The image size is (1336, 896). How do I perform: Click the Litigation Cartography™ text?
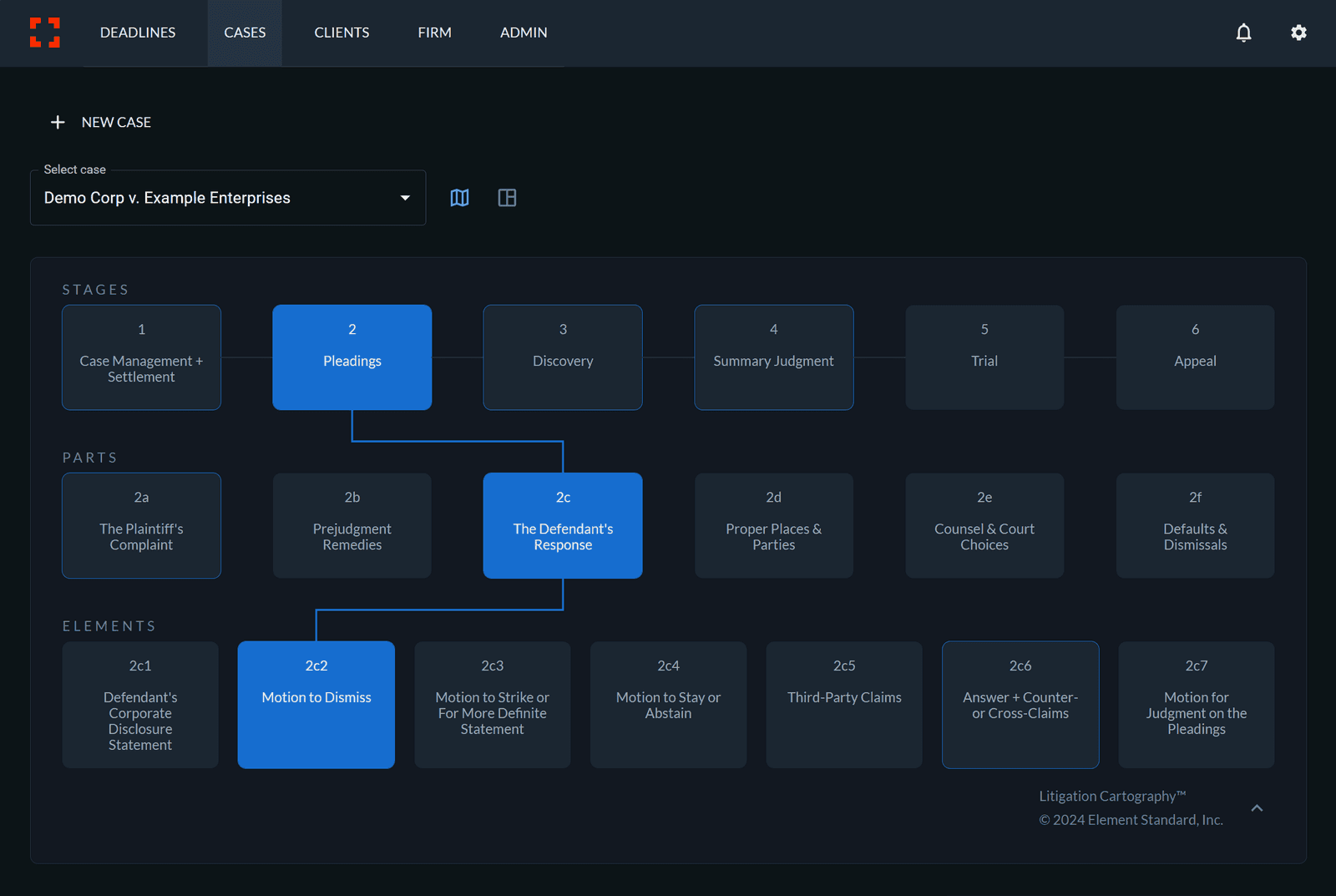(1112, 797)
